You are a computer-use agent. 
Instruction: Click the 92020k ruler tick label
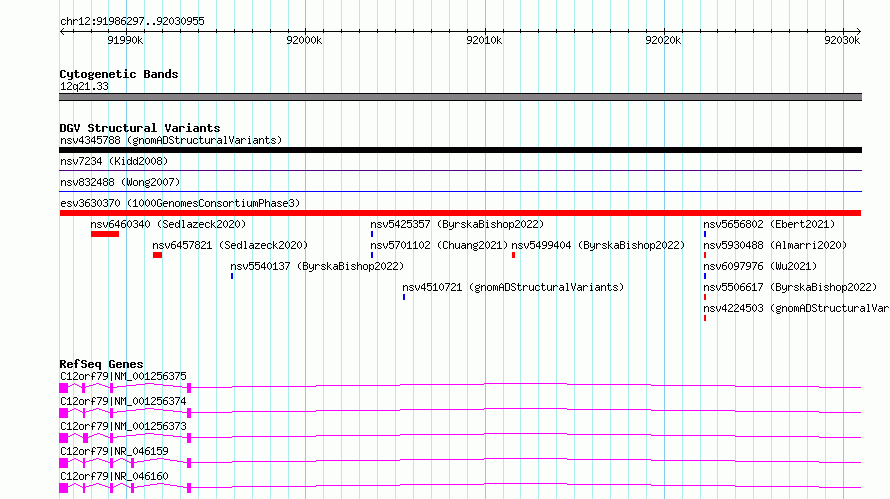tap(663, 40)
